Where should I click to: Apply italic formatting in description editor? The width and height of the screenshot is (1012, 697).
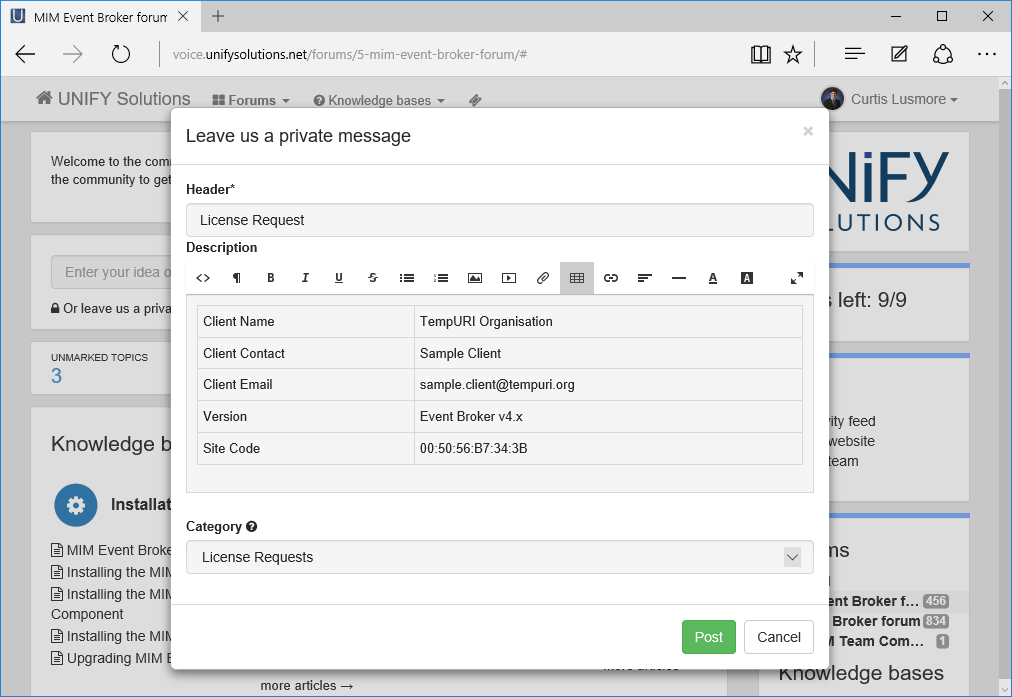(x=305, y=278)
